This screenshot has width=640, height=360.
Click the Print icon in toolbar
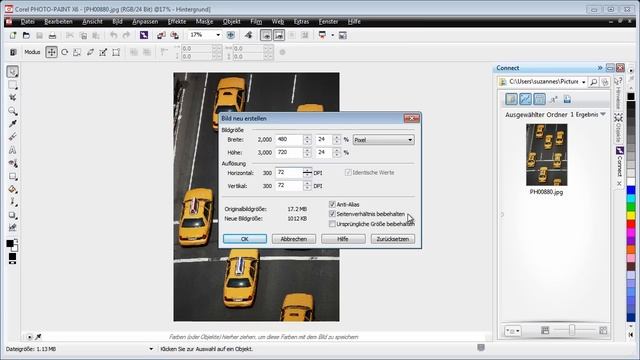52,36
